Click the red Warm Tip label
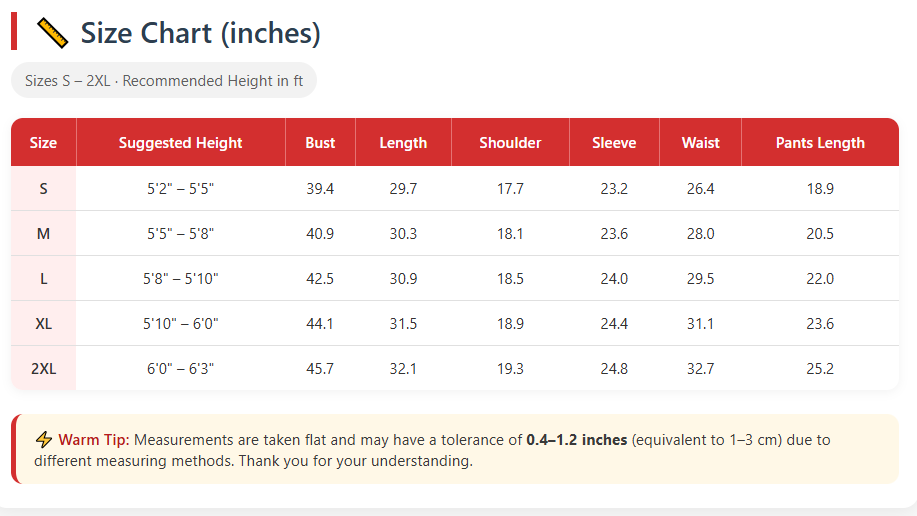The height and width of the screenshot is (516, 917). [94, 440]
